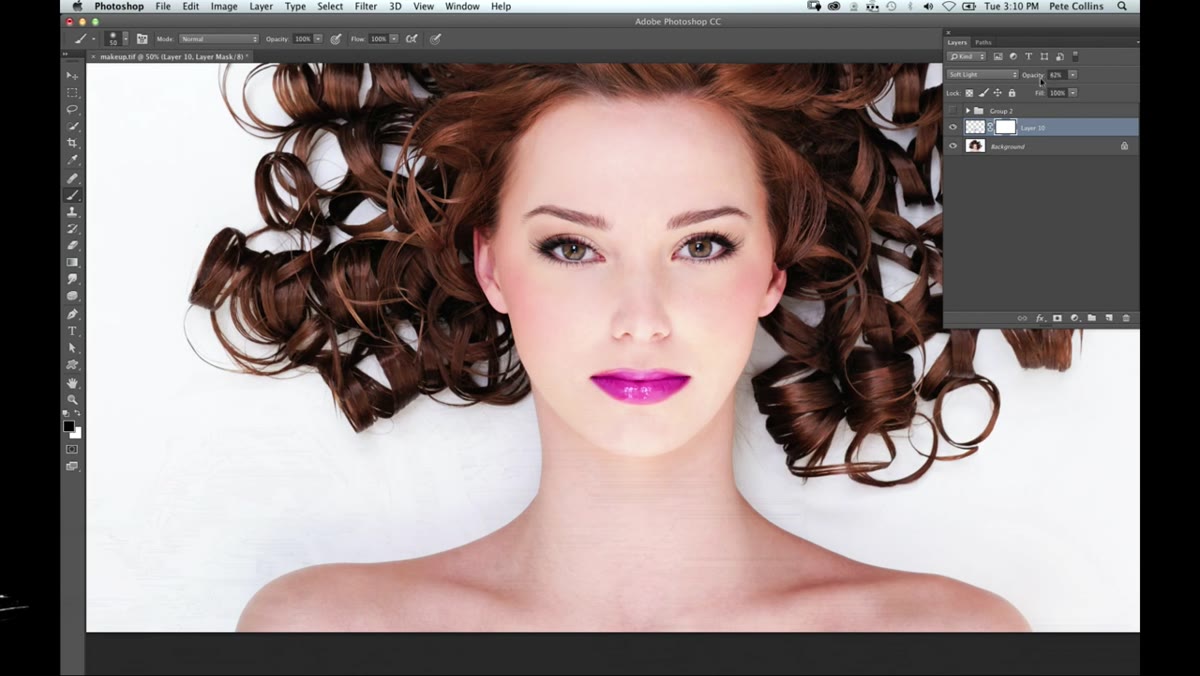Switch to the Paths tab
Image resolution: width=1200 pixels, height=676 pixels.
[x=983, y=42]
